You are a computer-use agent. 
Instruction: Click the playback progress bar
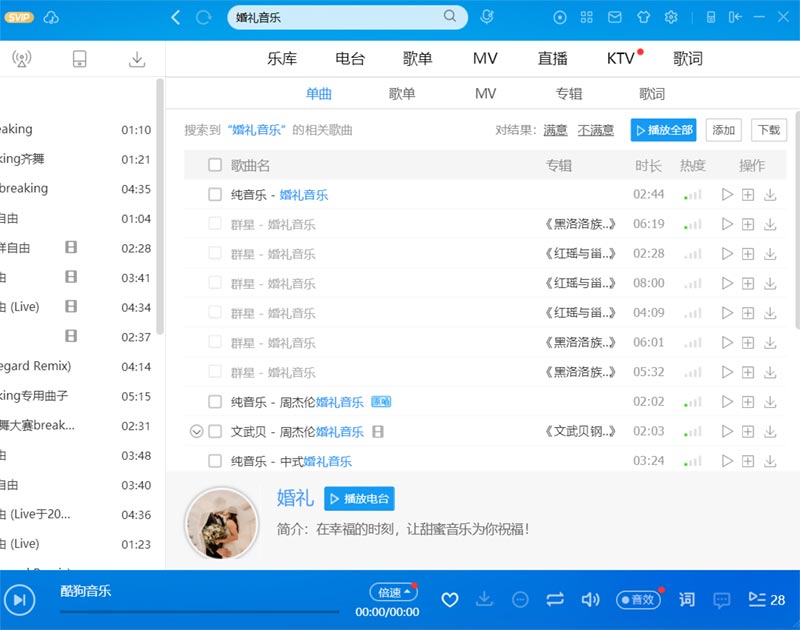tap(200, 611)
